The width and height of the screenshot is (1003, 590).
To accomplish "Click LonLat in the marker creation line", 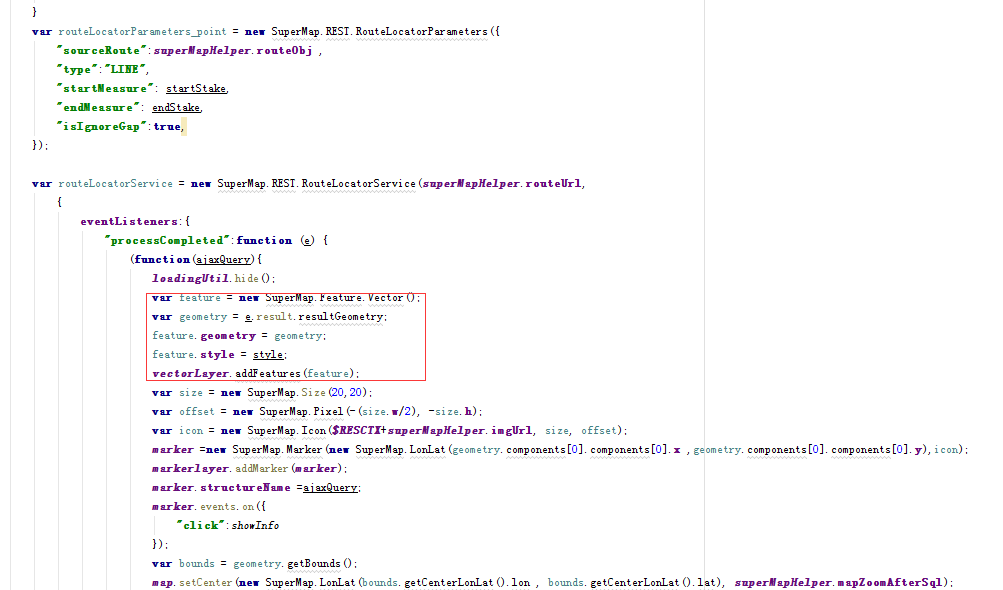I will click(427, 450).
